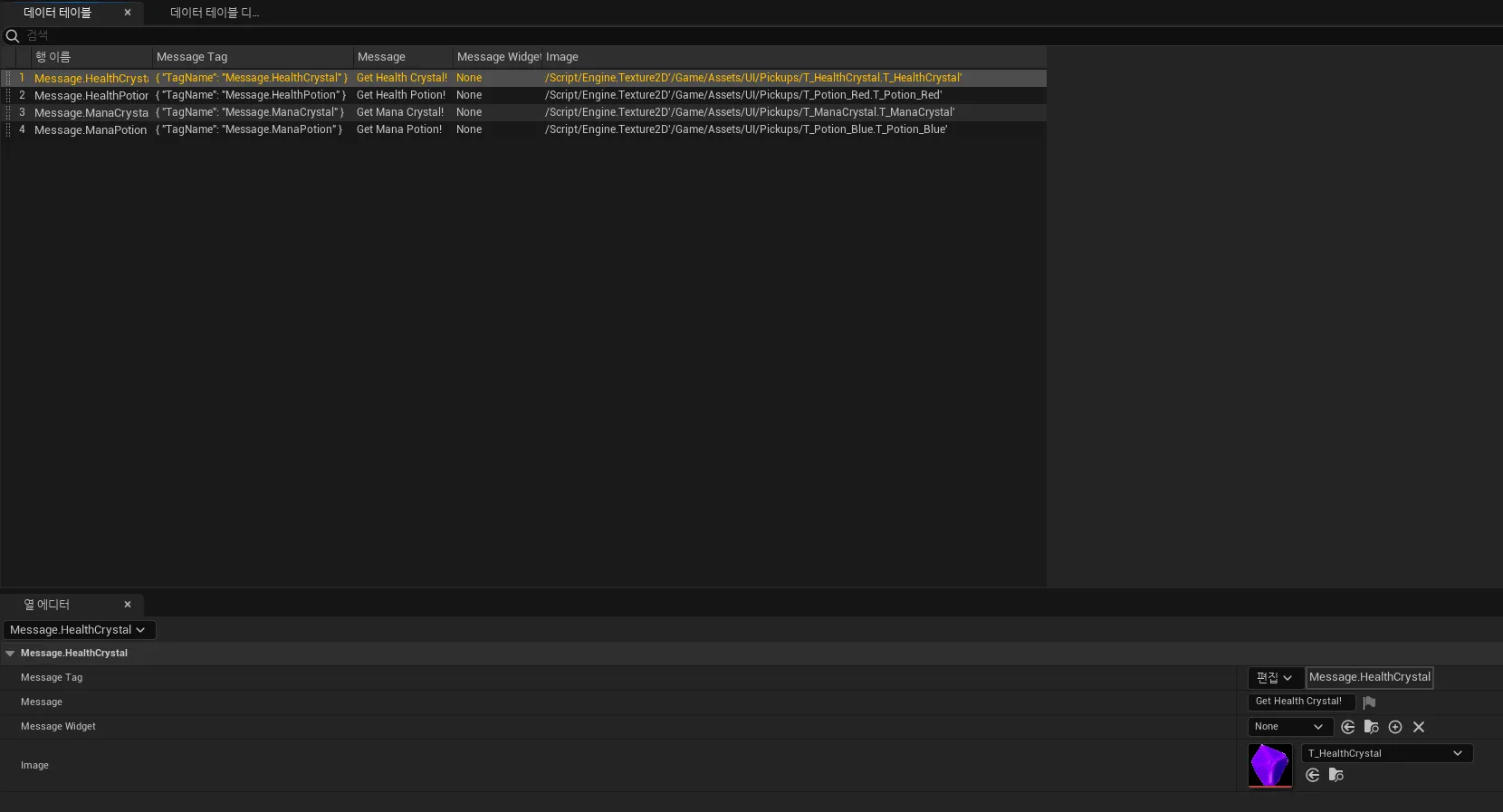This screenshot has width=1503, height=812.
Task: Grab the drag handle of row 2
Action: coord(8,95)
